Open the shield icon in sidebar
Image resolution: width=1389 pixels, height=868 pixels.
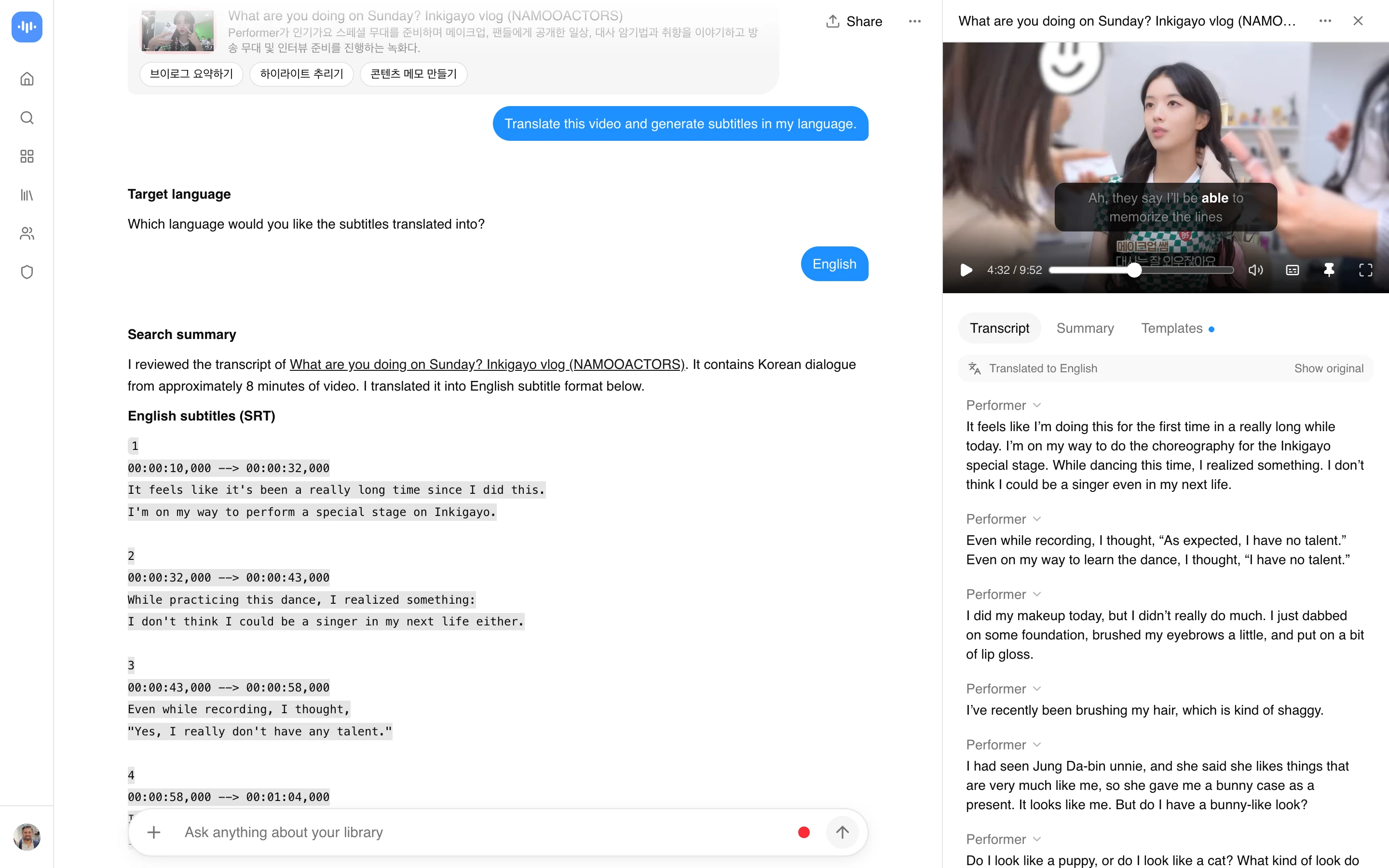pyautogui.click(x=27, y=272)
